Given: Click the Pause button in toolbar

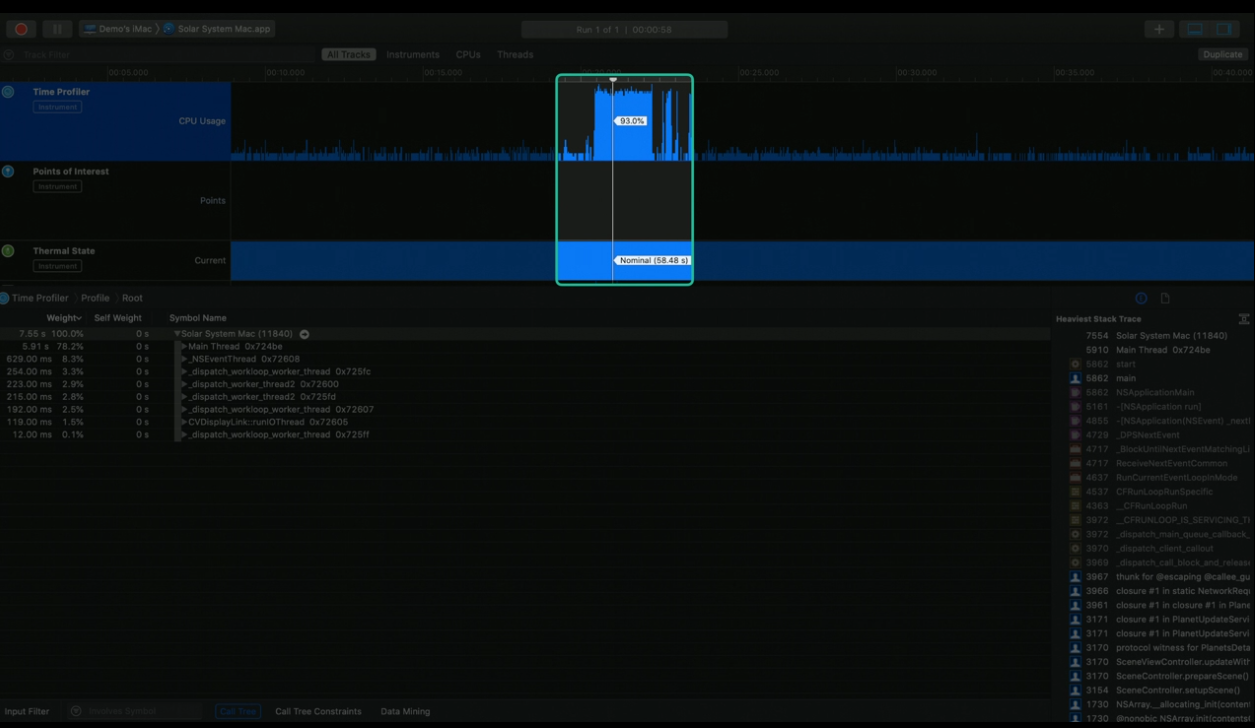Looking at the screenshot, I should (57, 29).
